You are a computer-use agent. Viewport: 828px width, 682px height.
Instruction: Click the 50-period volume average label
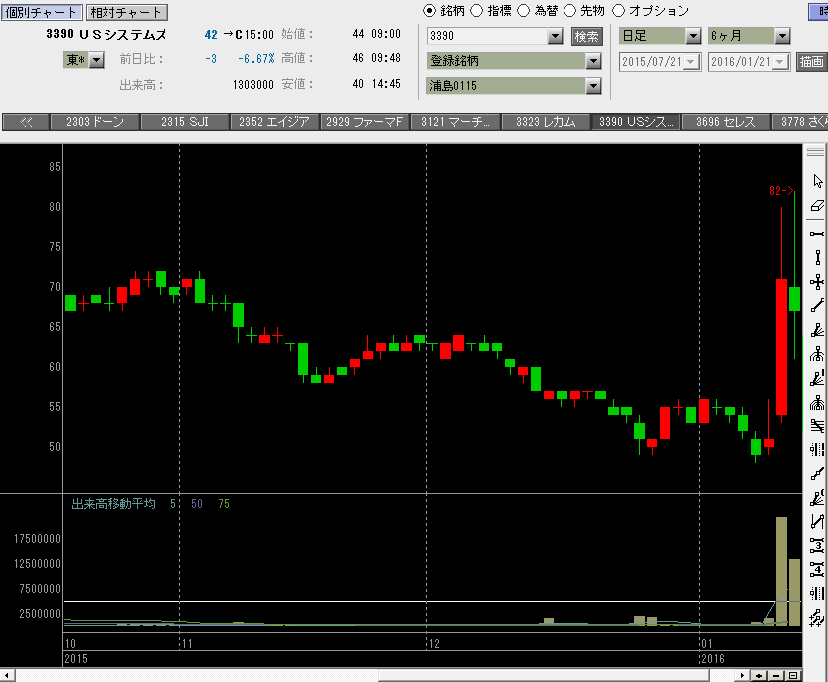(x=197, y=504)
